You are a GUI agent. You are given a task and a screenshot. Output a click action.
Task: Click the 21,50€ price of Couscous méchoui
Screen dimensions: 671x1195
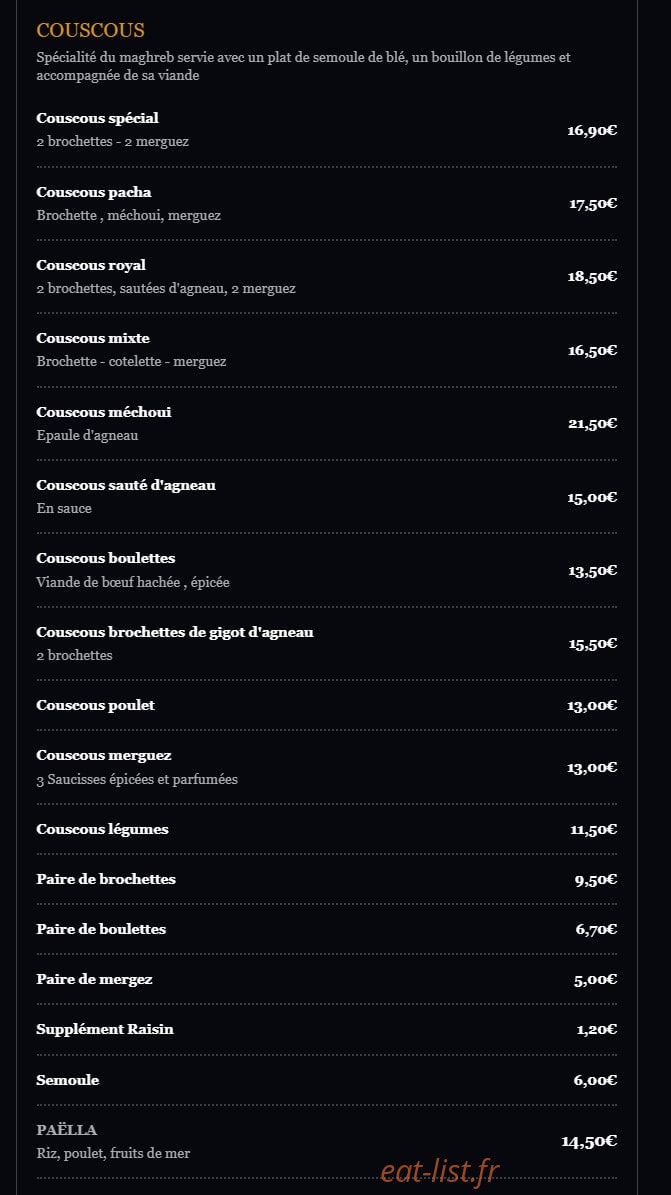(x=592, y=424)
